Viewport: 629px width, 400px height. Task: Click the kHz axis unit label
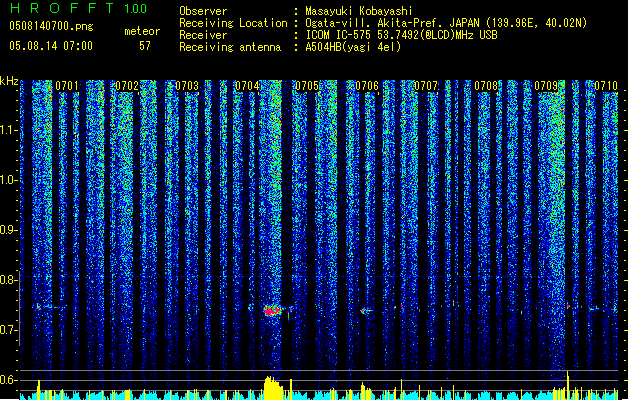[x=9, y=81]
